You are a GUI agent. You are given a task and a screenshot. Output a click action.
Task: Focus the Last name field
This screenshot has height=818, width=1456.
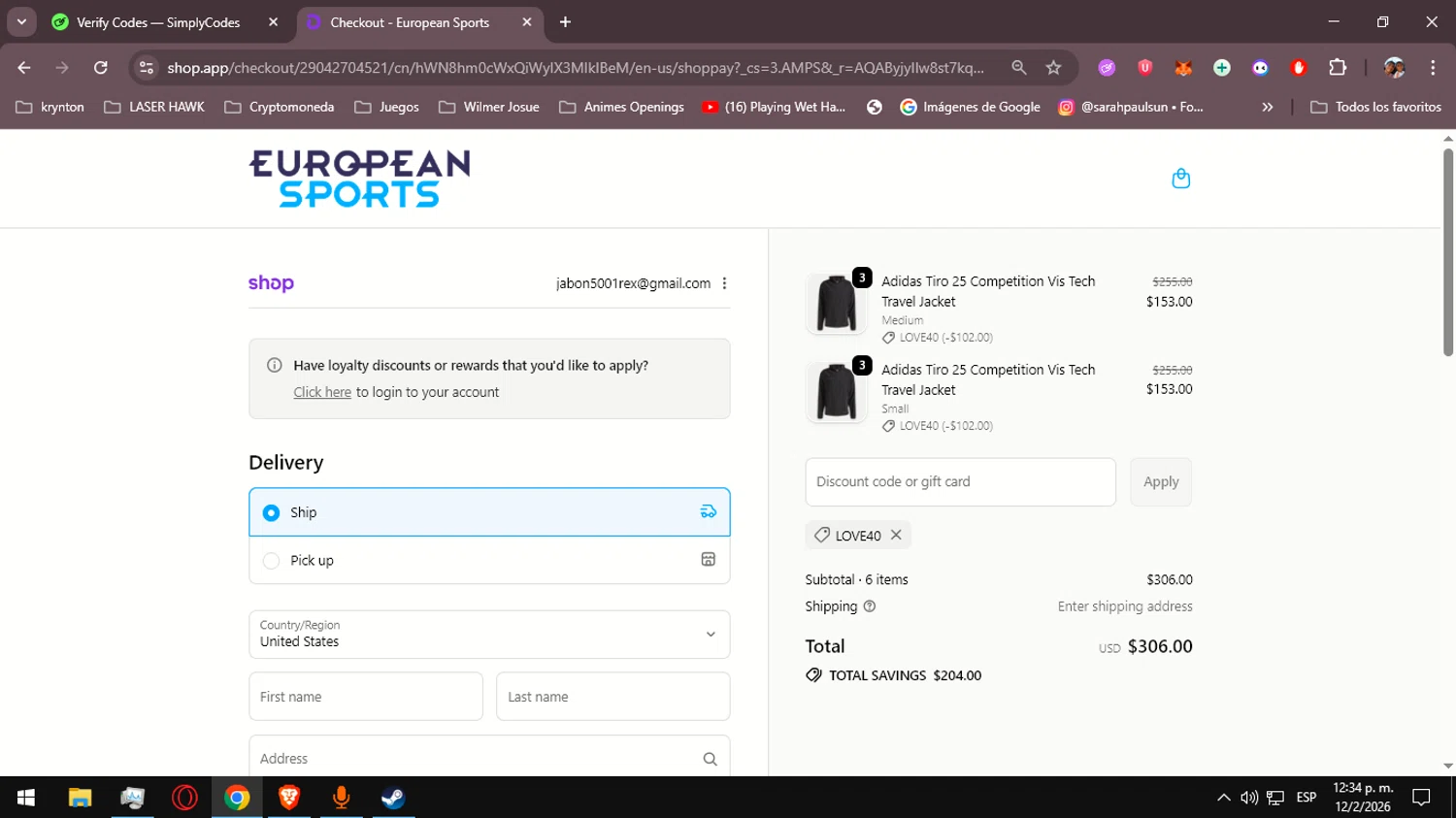click(612, 697)
